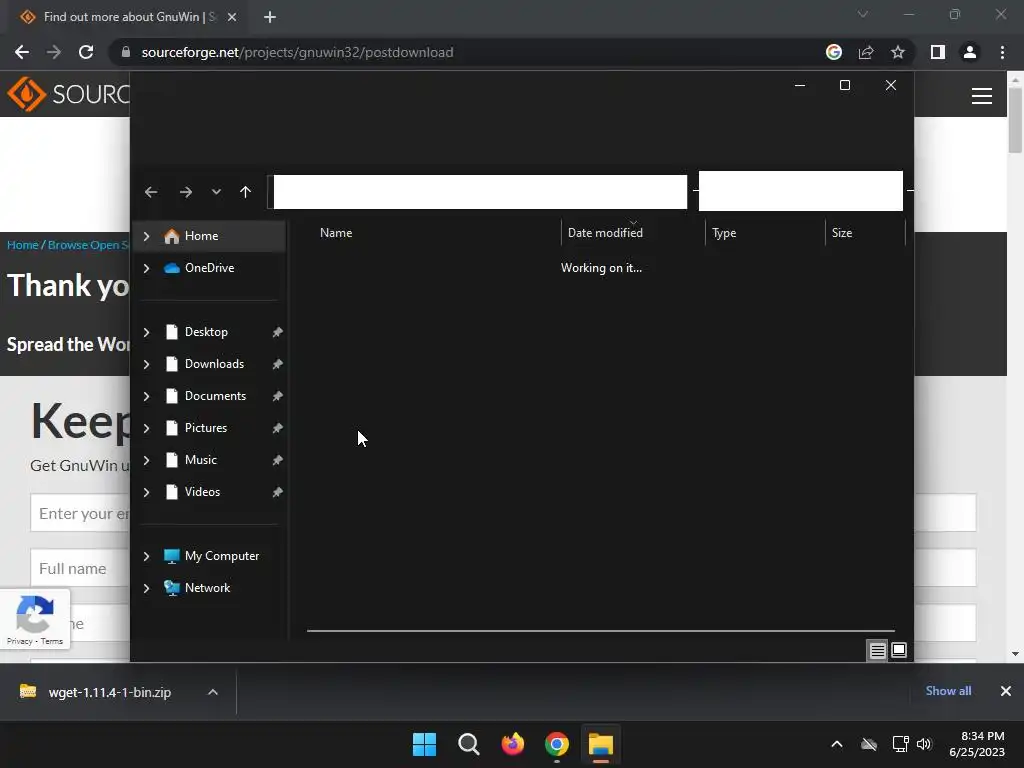Bookmark this page with star icon

coord(898,52)
